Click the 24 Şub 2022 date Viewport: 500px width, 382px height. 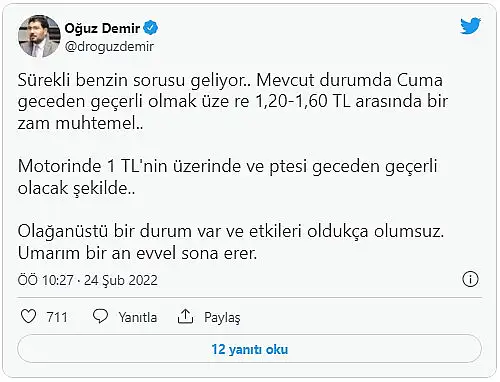[121, 280]
